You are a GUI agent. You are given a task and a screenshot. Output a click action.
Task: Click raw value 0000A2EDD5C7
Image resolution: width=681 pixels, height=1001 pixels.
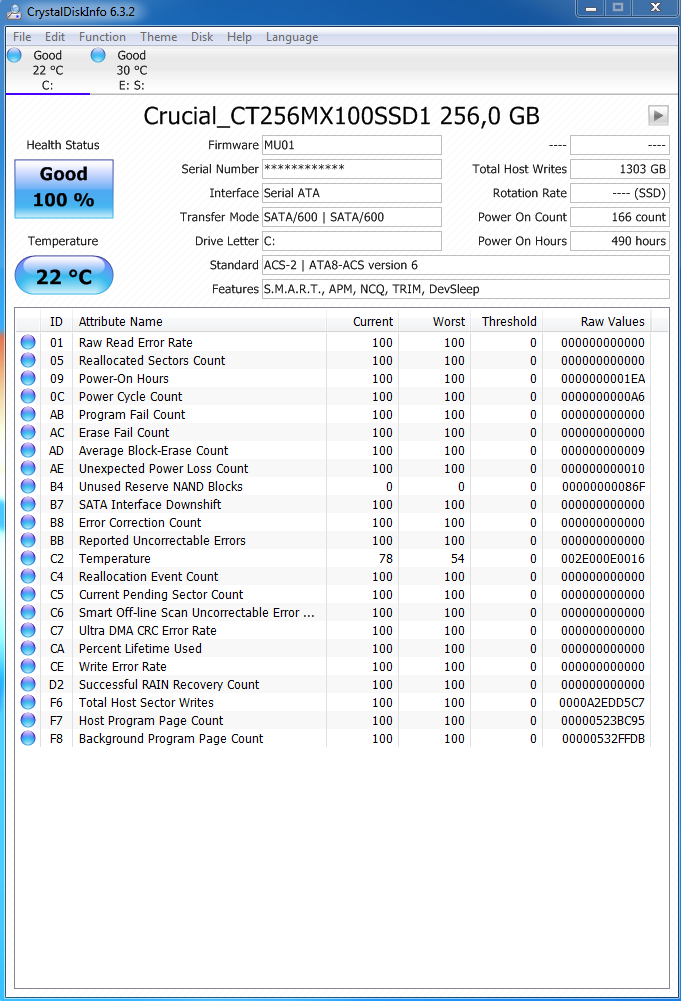602,703
